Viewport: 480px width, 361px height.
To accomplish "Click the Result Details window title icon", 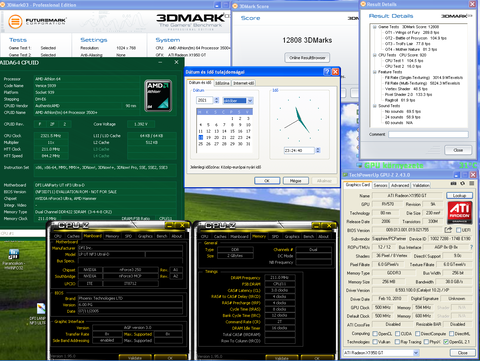I will tap(363, 4).
